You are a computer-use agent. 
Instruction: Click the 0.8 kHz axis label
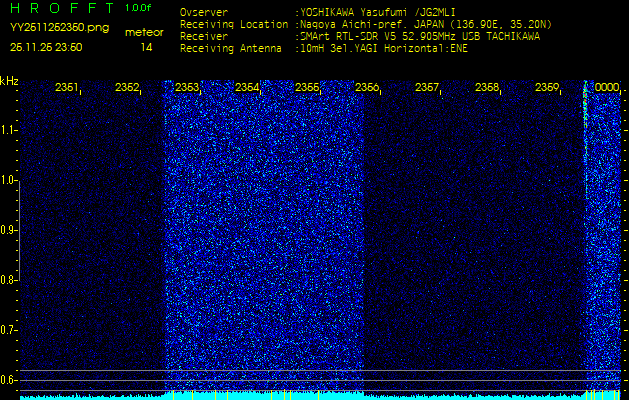[8, 280]
